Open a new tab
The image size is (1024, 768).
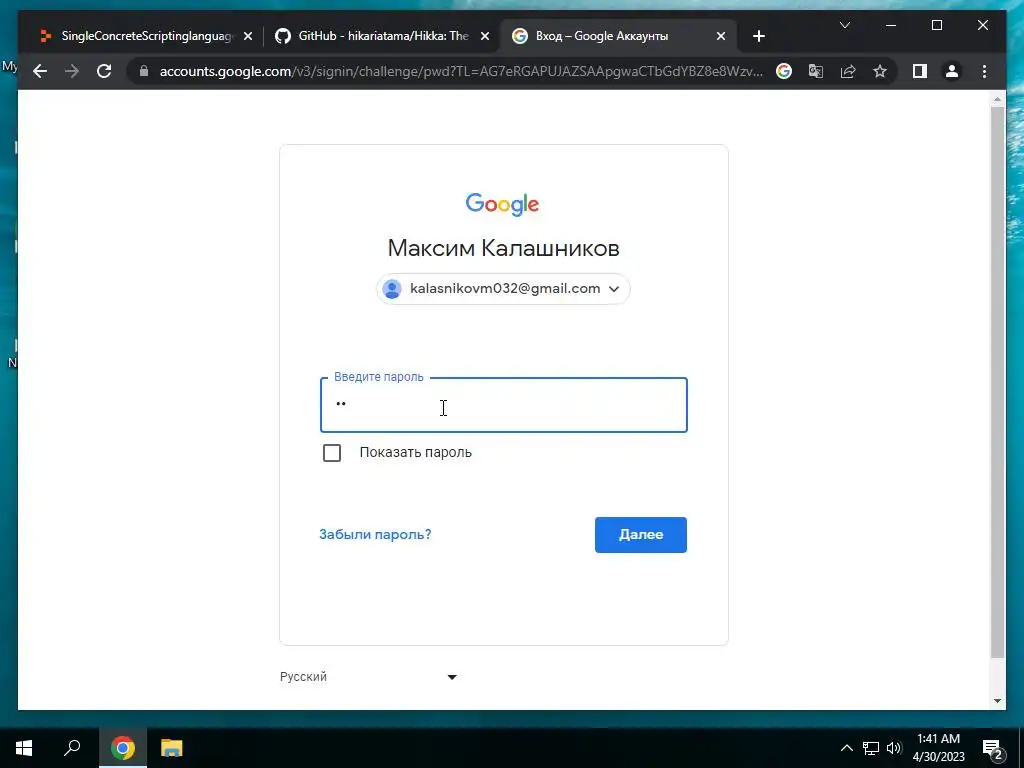758,37
